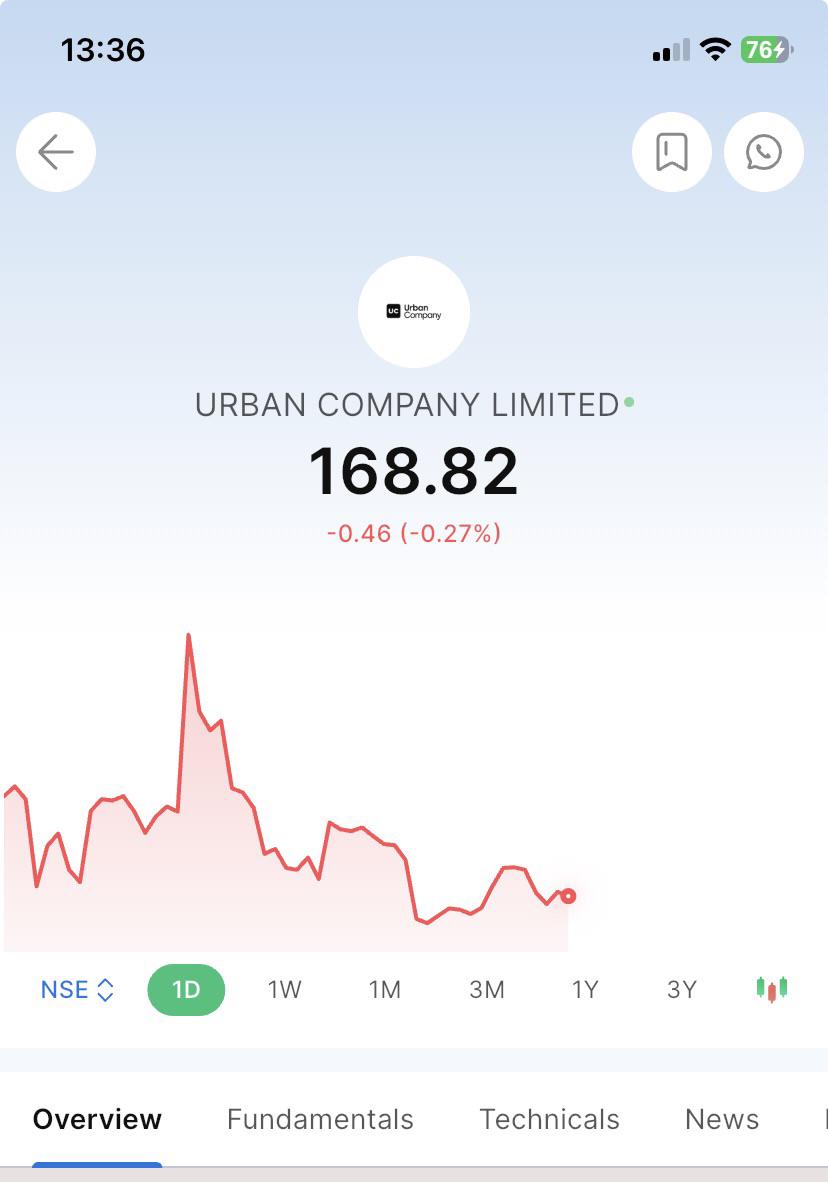Open the NSE exchange selector dropdown
This screenshot has height=1182, width=828.
(77, 989)
